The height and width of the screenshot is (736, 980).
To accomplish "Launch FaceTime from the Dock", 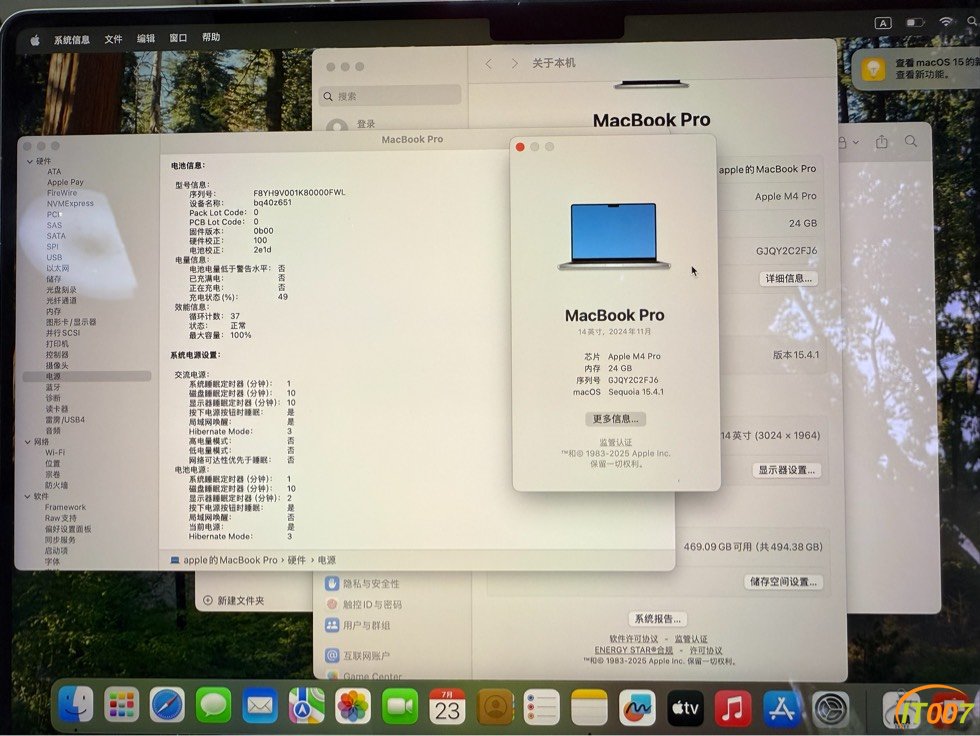I will (x=399, y=707).
